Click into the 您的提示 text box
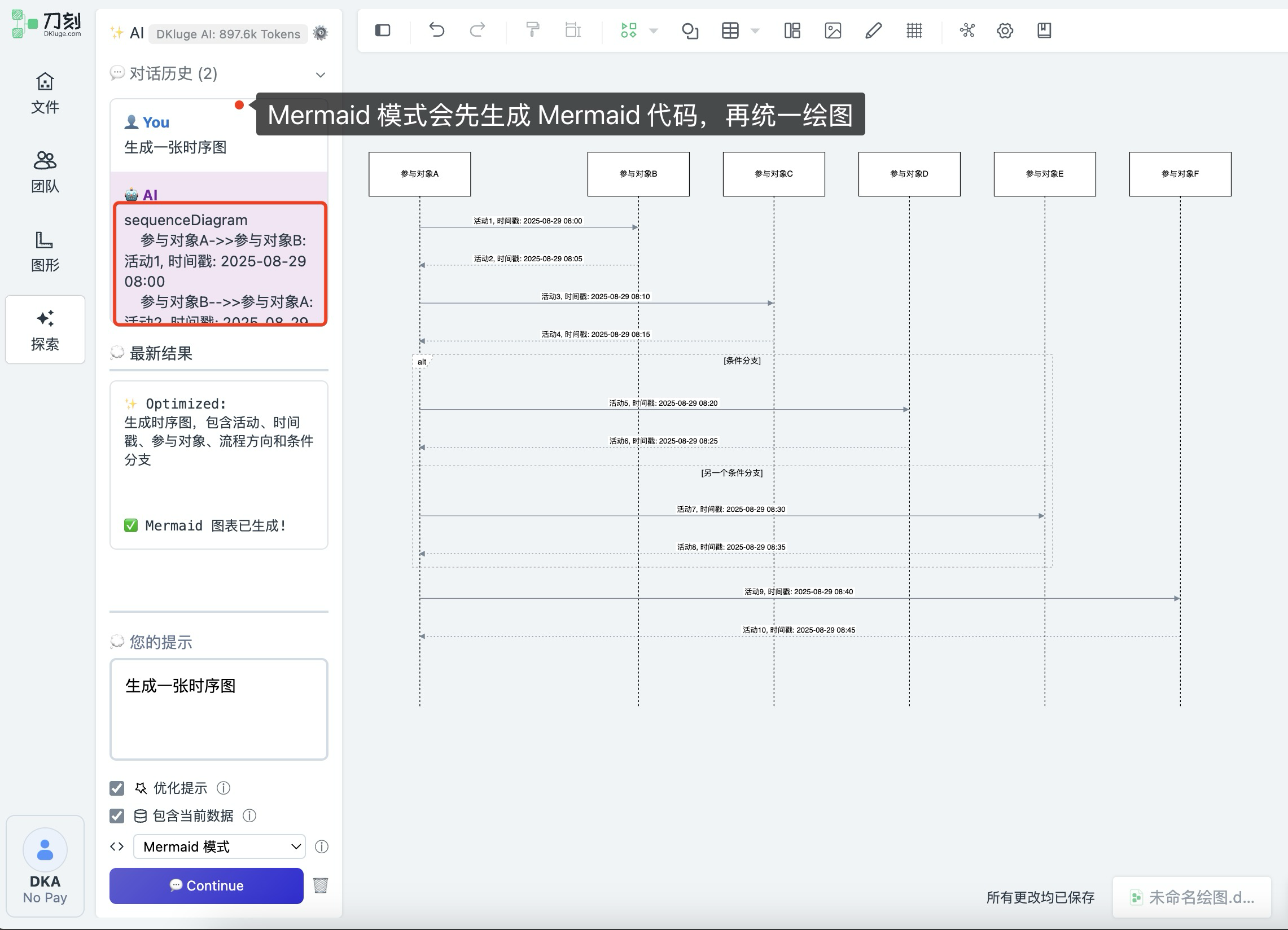 pos(218,709)
